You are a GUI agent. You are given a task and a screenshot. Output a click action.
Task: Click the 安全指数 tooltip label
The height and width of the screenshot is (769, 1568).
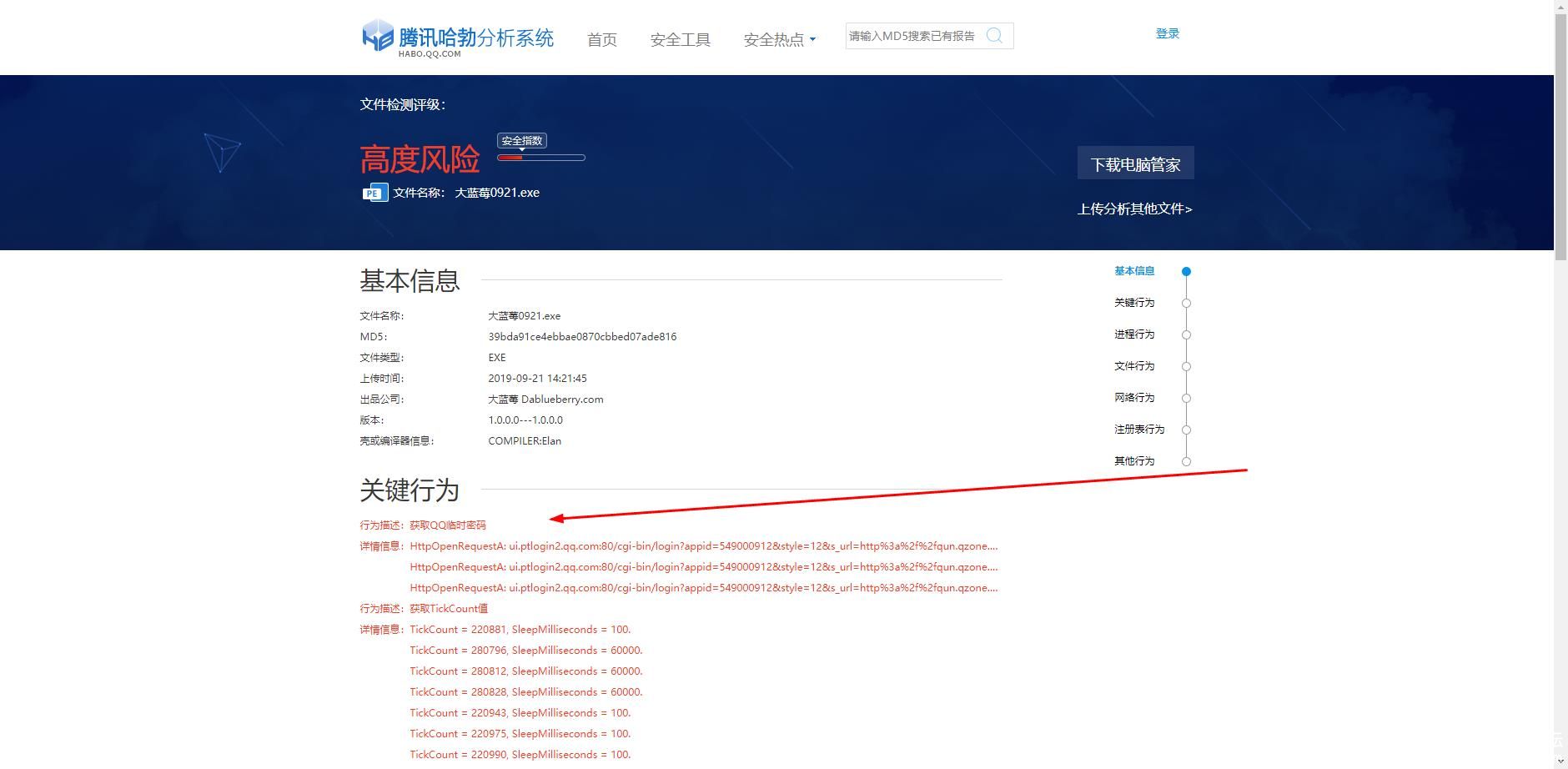[x=522, y=141]
